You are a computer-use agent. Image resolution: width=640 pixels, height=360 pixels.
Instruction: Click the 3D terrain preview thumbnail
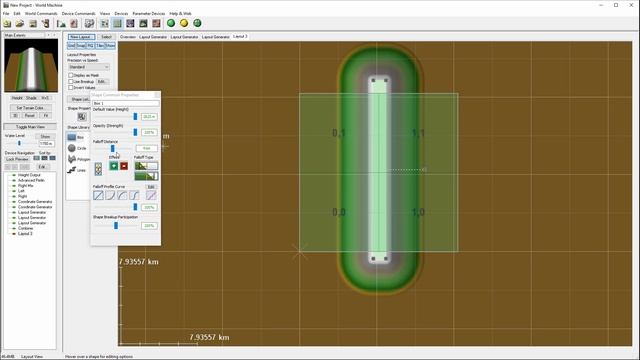point(31,65)
